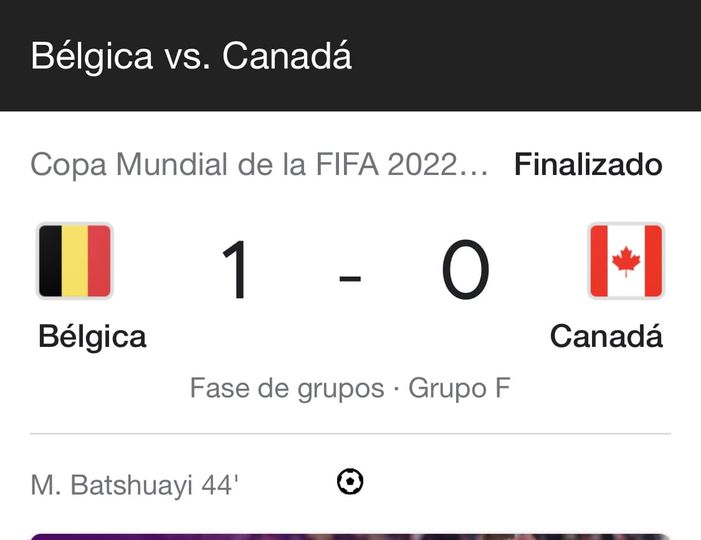Click the dash between the scores
The height and width of the screenshot is (540, 701).
[x=350, y=277]
